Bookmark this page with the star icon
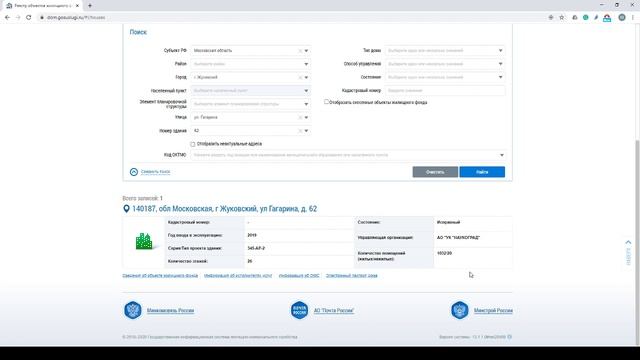This screenshot has width=640, height=360. click(x=562, y=18)
